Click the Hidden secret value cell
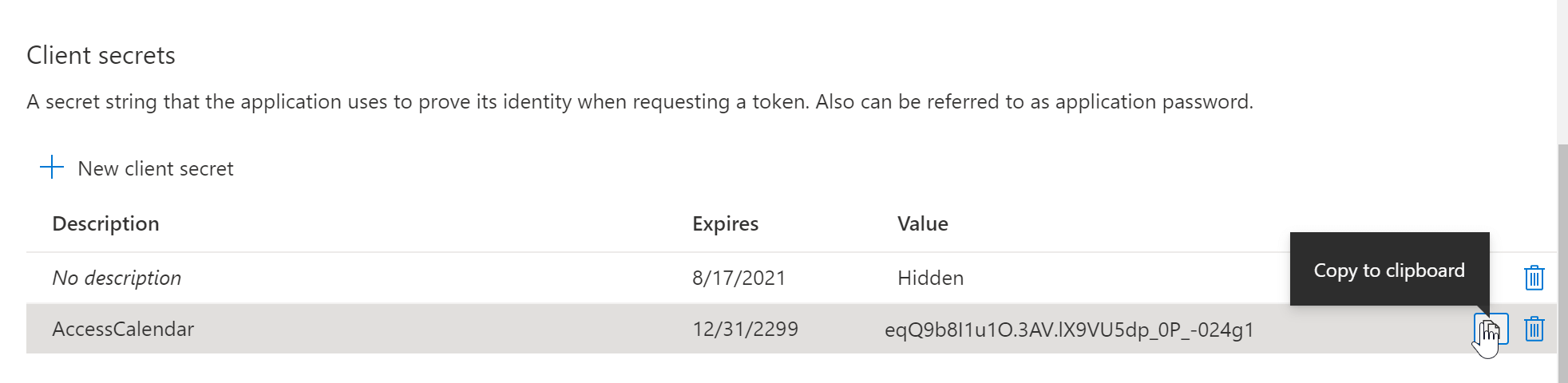 930,278
